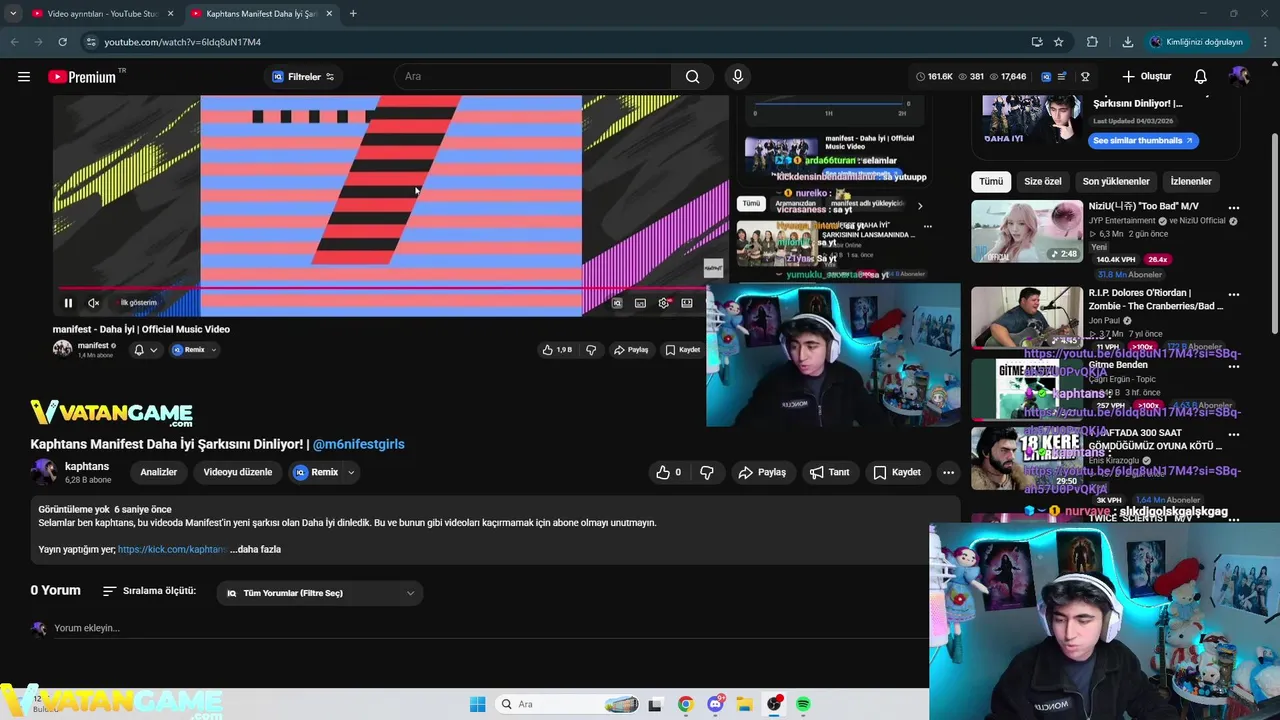Click the search magnifier button
Viewport: 1280px width, 720px height.
pos(692,77)
